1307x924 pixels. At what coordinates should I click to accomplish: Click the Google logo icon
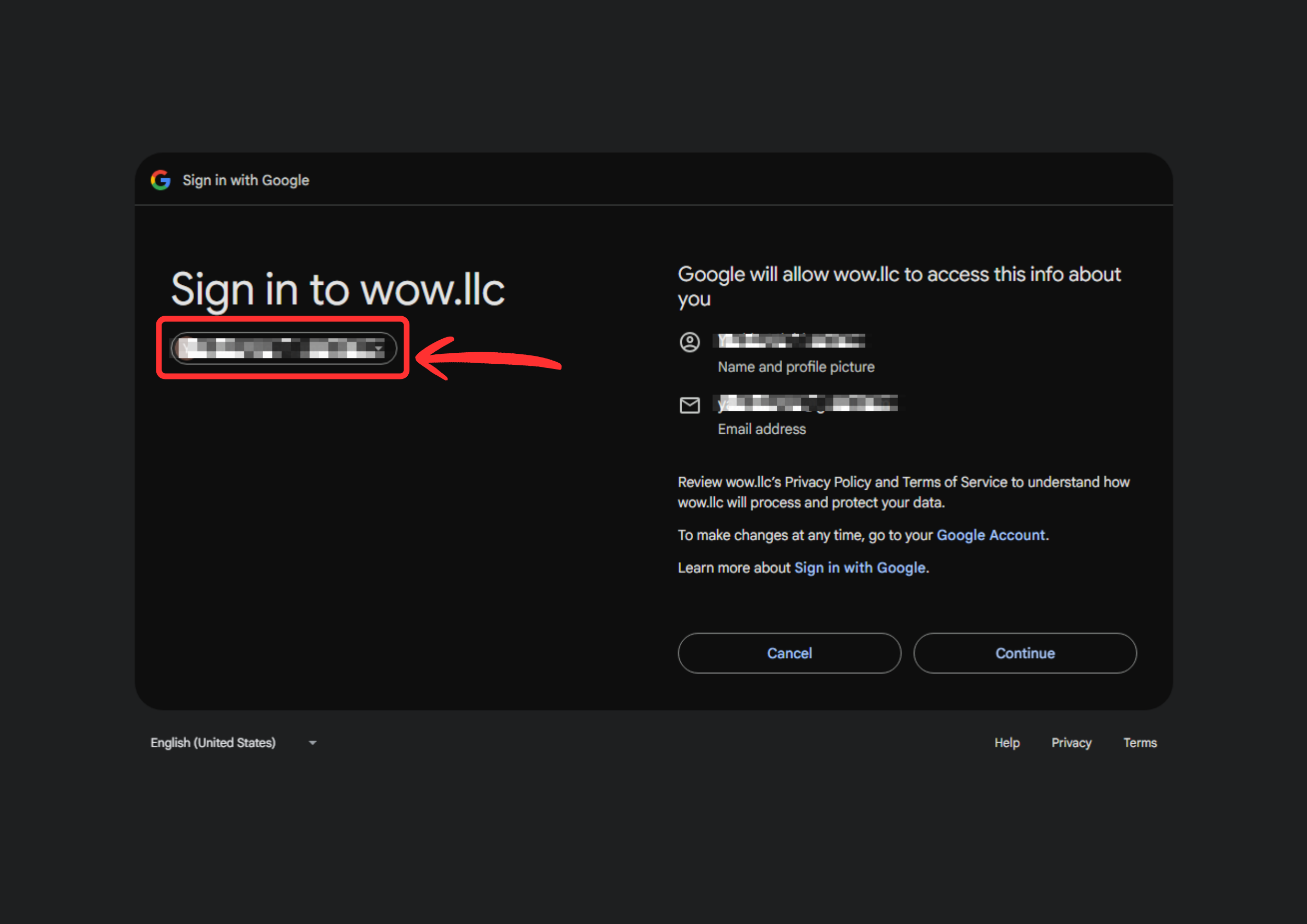coord(160,180)
